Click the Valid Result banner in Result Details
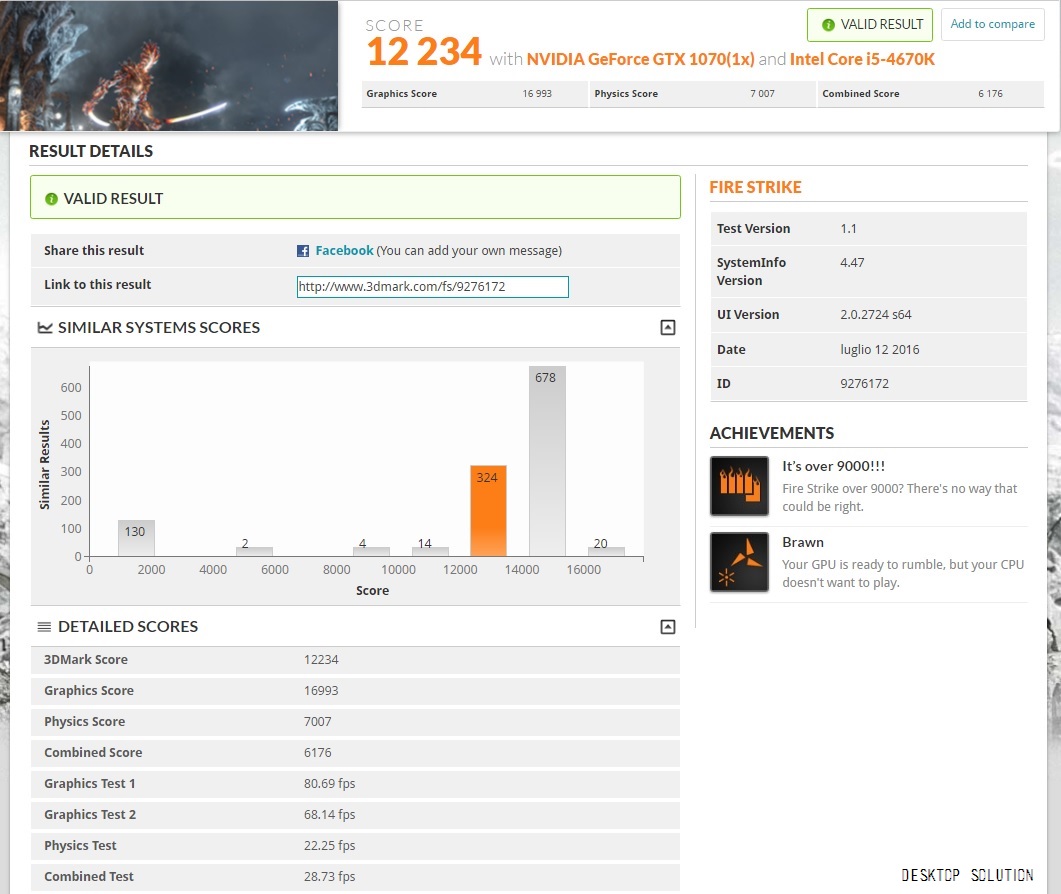The width and height of the screenshot is (1061, 894). click(x=355, y=197)
